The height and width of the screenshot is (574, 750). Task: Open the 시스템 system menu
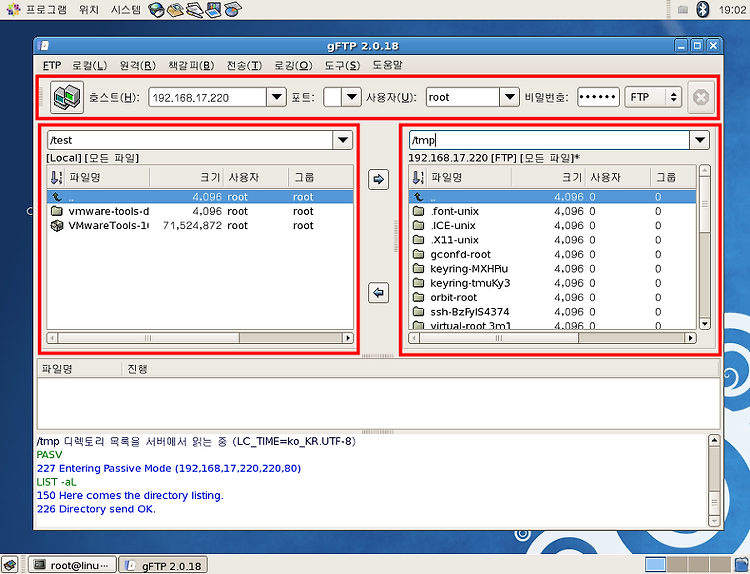(x=126, y=10)
